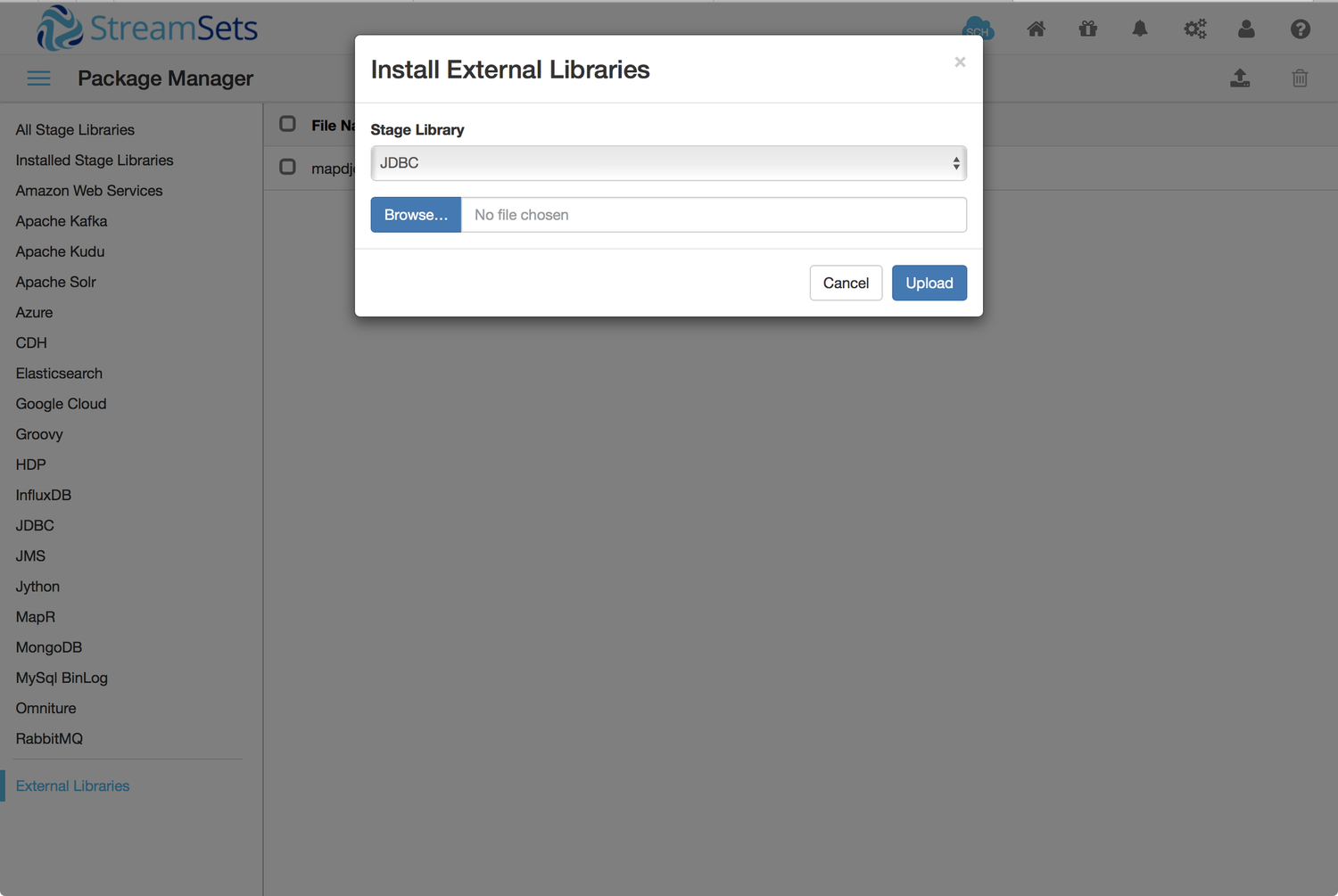Toggle the sidebar with the hamburger icon

(x=38, y=78)
